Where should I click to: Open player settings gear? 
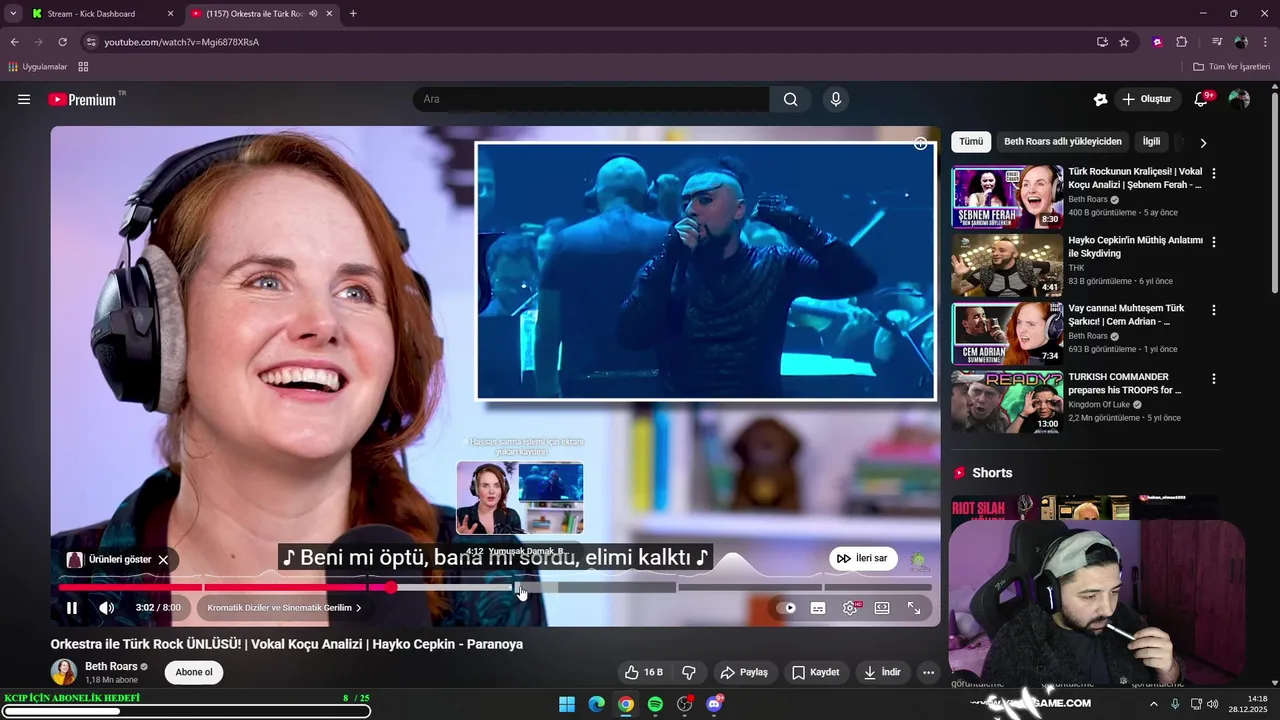[x=850, y=608]
